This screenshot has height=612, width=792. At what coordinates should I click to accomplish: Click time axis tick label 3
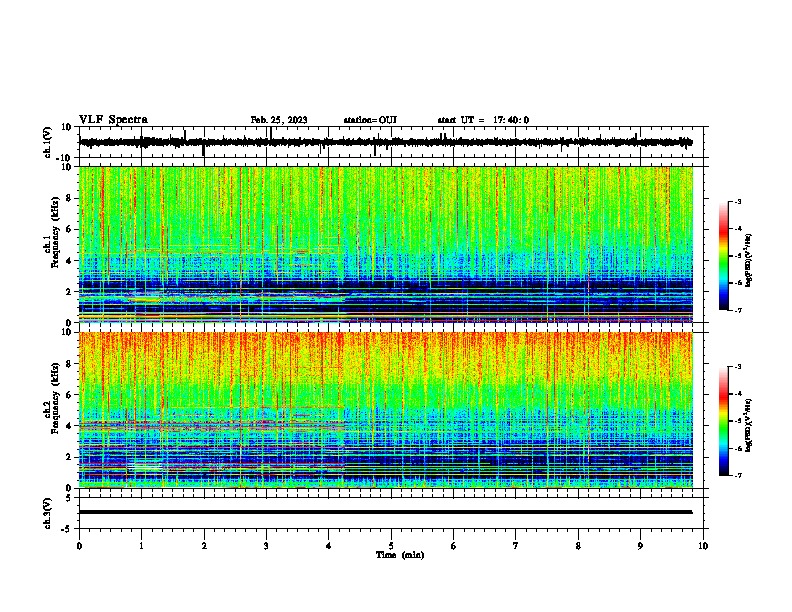[266, 546]
